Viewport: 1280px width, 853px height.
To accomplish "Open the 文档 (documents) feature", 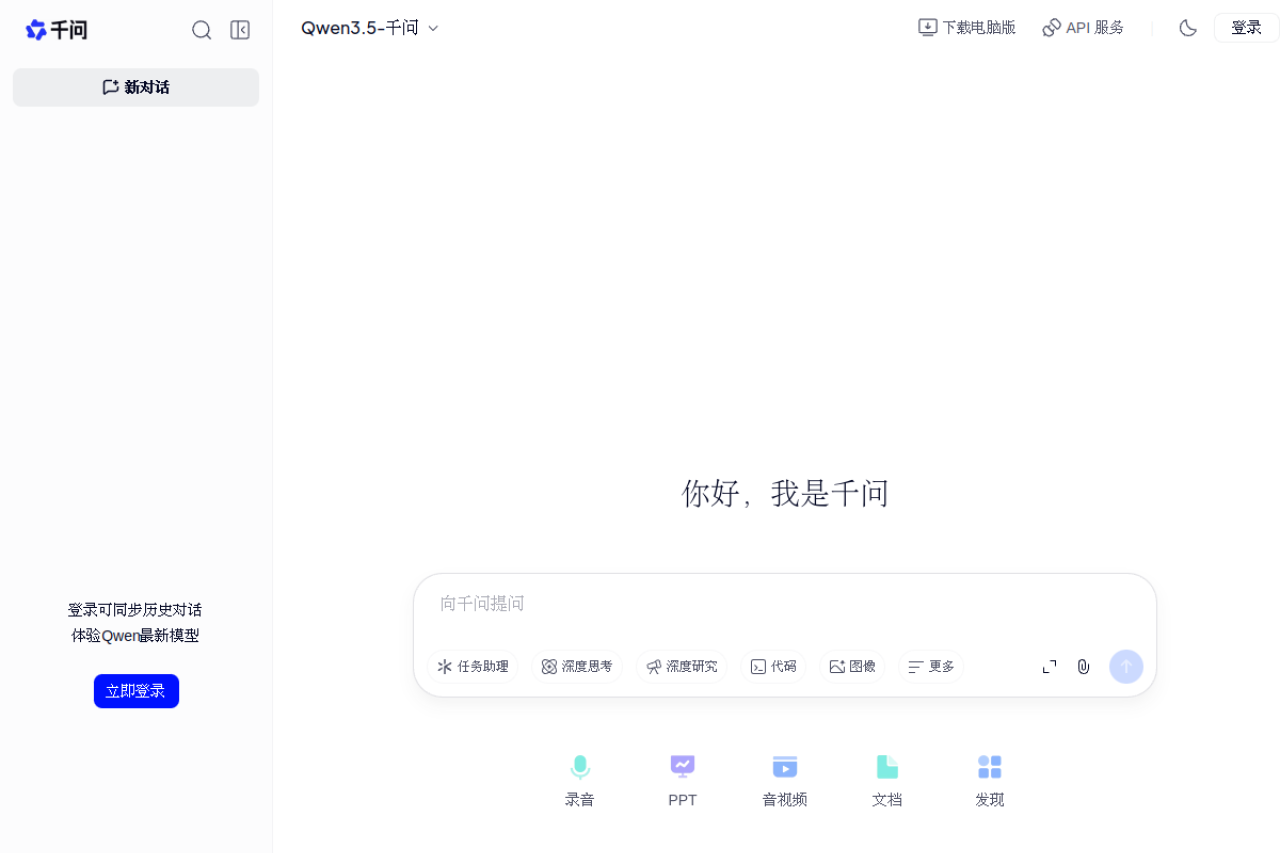I will [x=887, y=779].
